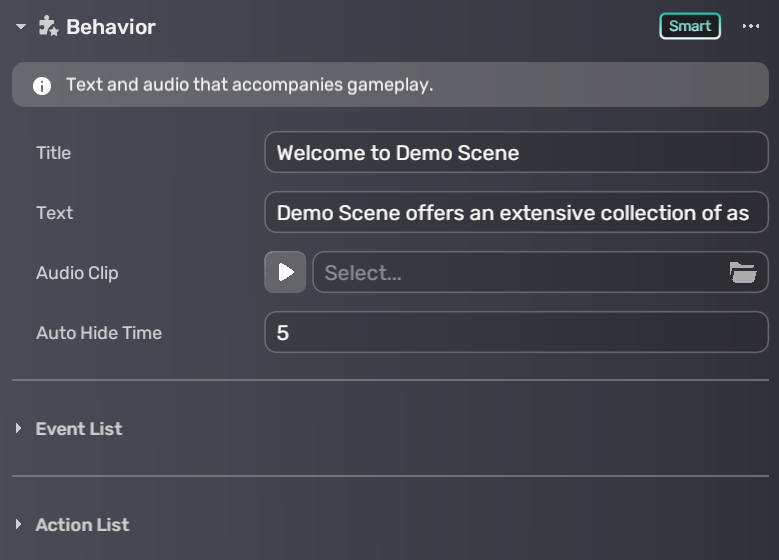Screen dimensions: 779x560
Task: Click the Behavior section heading text
Action: (x=110, y=27)
